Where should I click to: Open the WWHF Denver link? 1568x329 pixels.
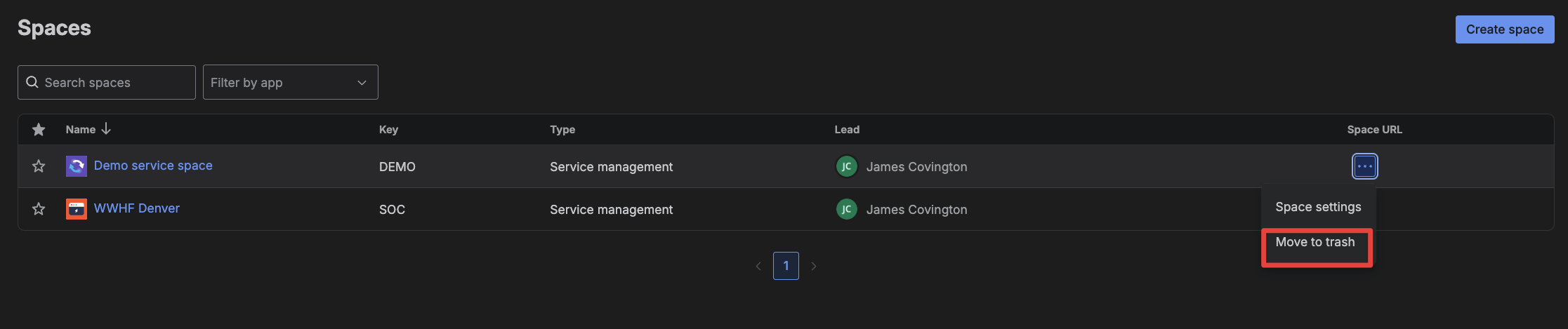137,208
